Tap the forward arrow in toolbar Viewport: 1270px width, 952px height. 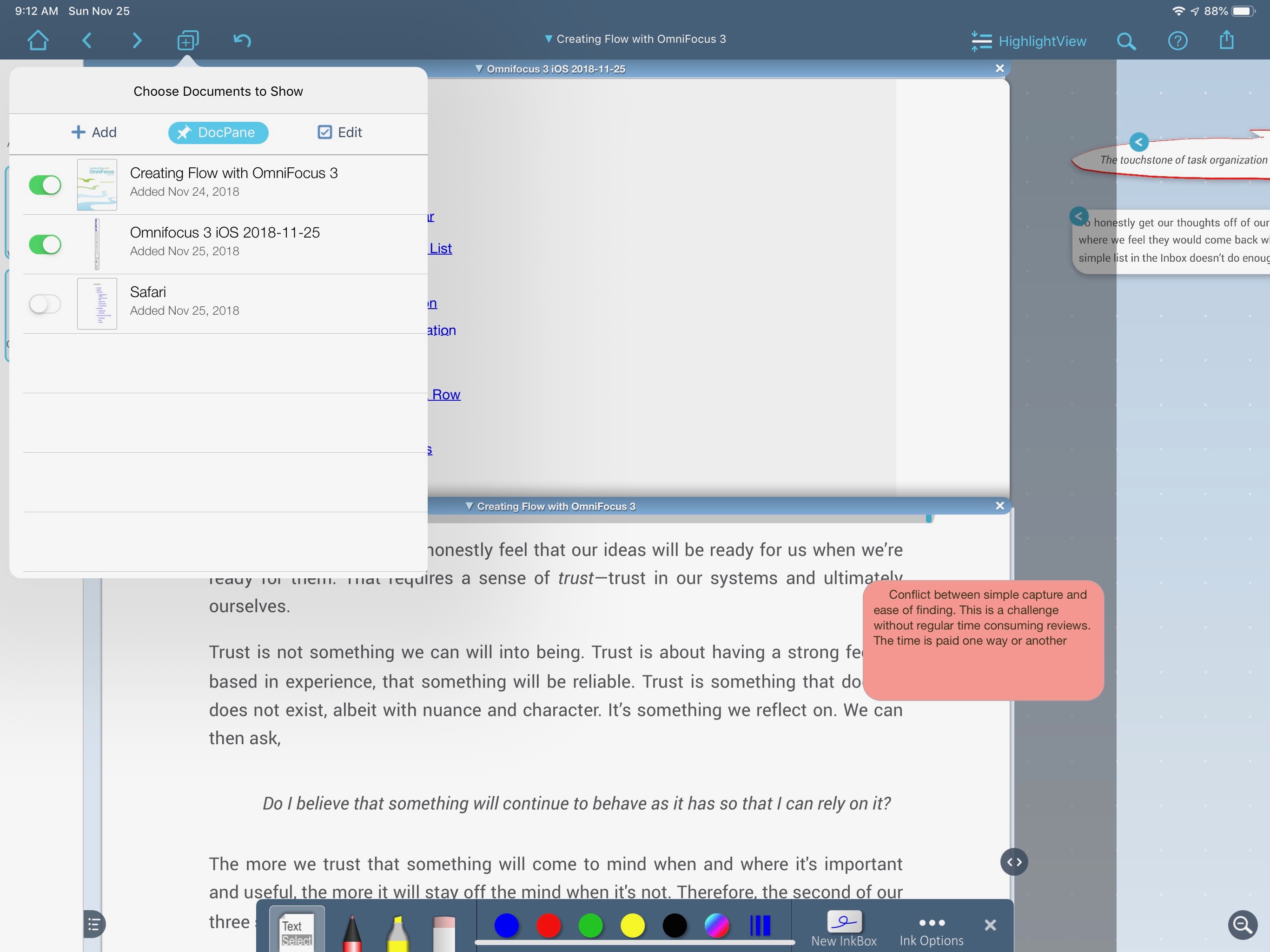click(137, 40)
